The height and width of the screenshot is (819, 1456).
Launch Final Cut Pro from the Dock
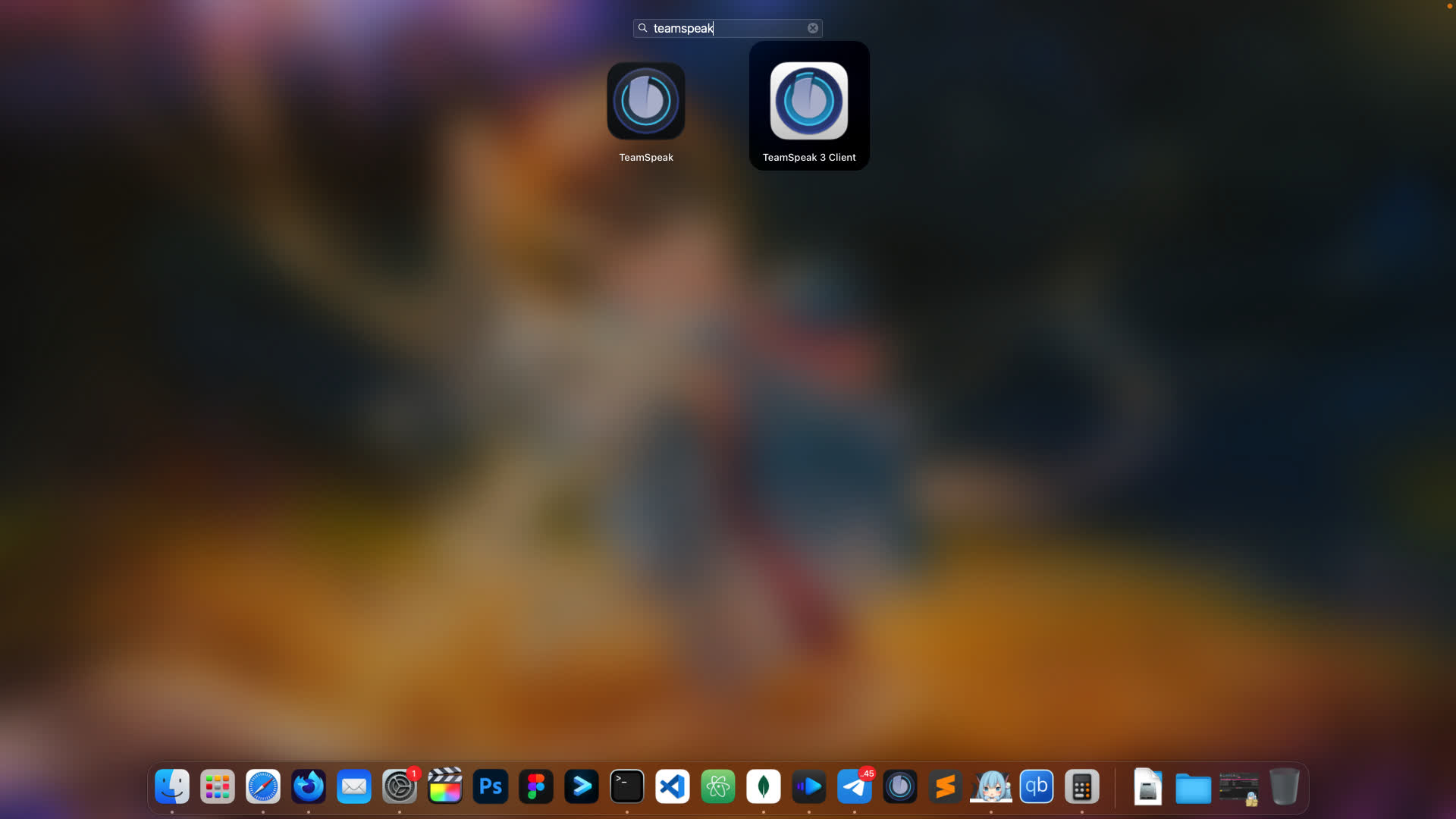click(x=445, y=786)
